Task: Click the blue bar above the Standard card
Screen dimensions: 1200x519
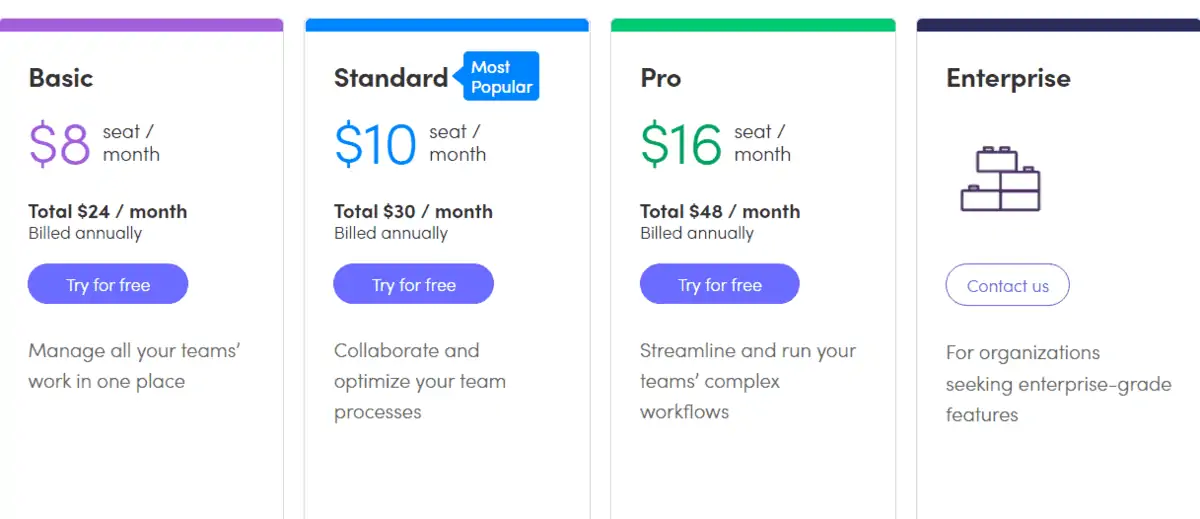Action: (x=447, y=25)
